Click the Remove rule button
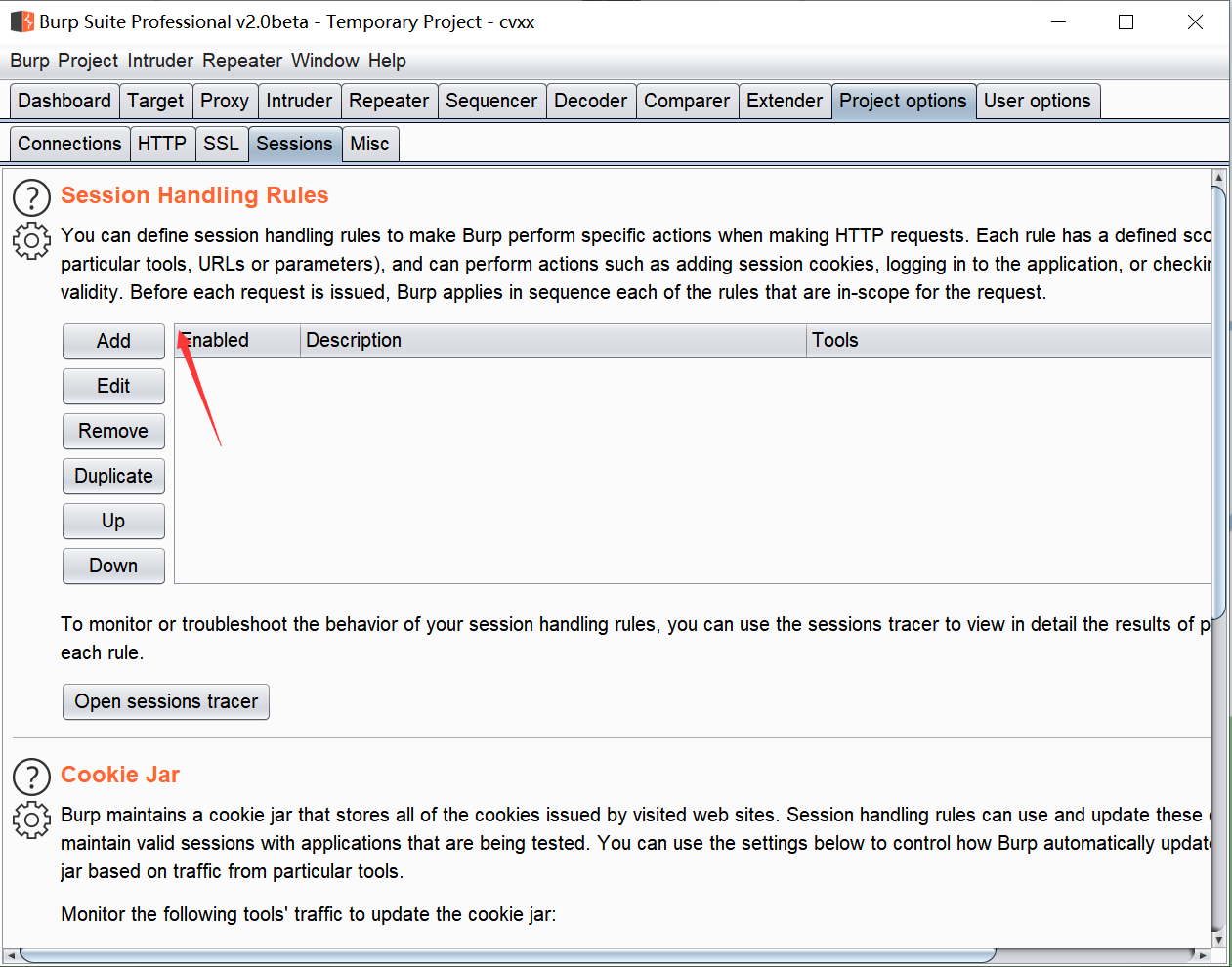The image size is (1232, 967). tap(113, 431)
